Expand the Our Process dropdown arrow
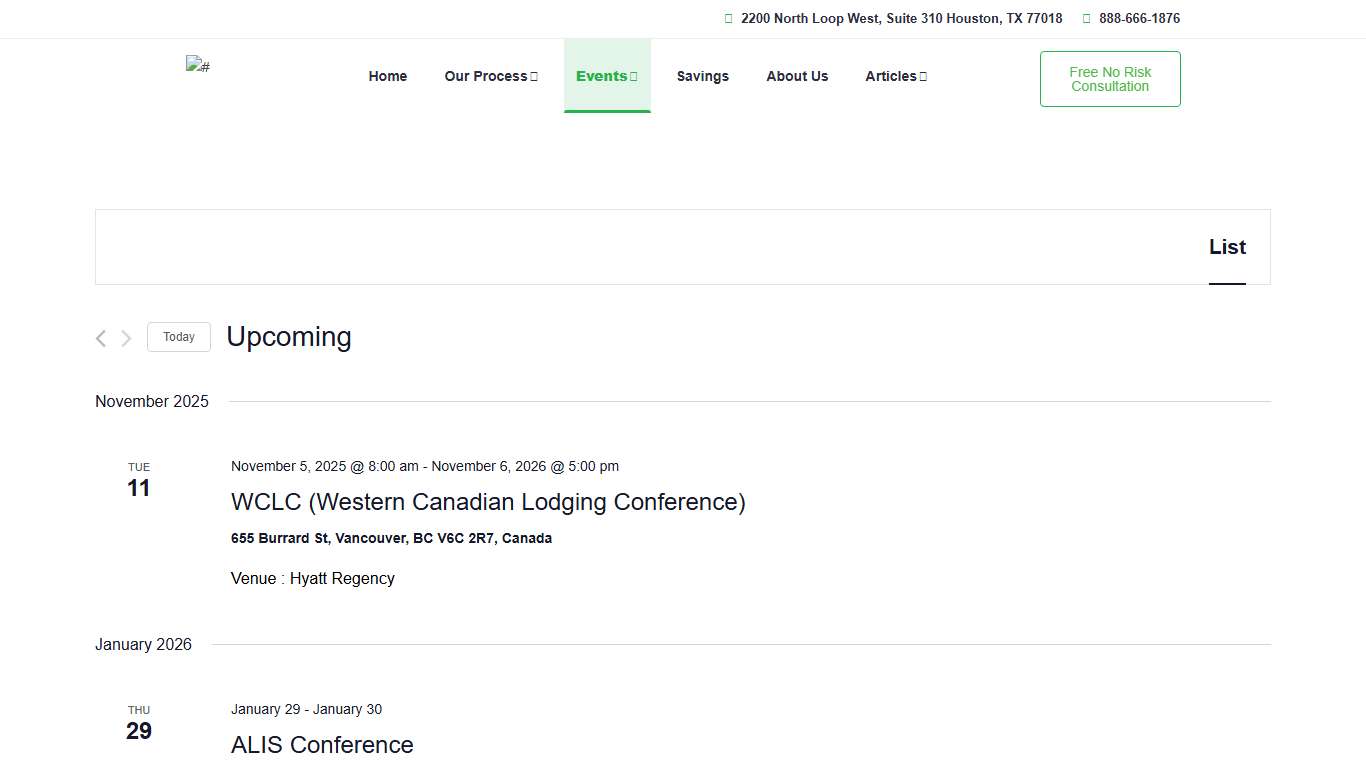This screenshot has height=768, width=1366. coord(534,77)
